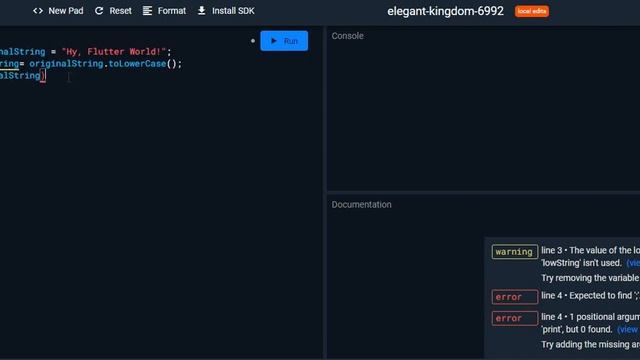Open line 4 'Expected to find' error message

[x=590, y=296]
